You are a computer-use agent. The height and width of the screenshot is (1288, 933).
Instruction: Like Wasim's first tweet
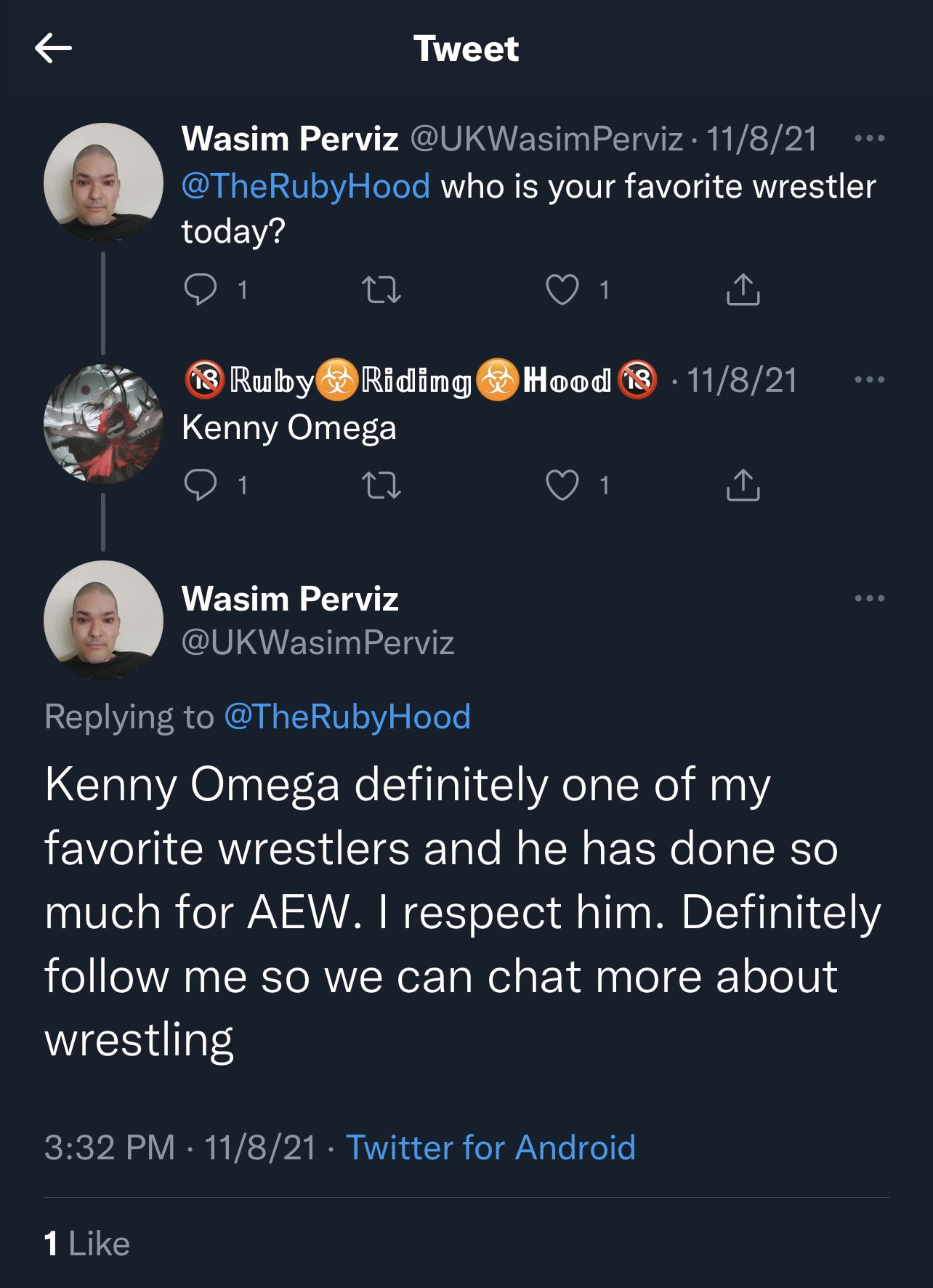(x=562, y=289)
